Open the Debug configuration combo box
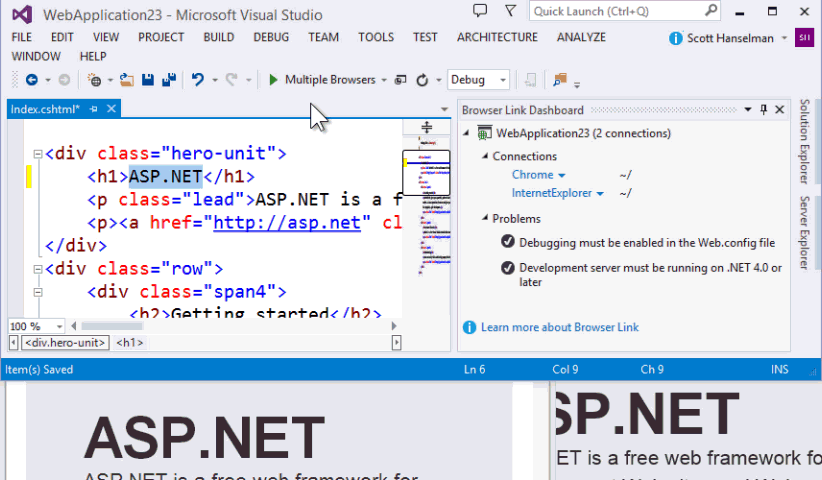The image size is (822, 480). (x=478, y=80)
